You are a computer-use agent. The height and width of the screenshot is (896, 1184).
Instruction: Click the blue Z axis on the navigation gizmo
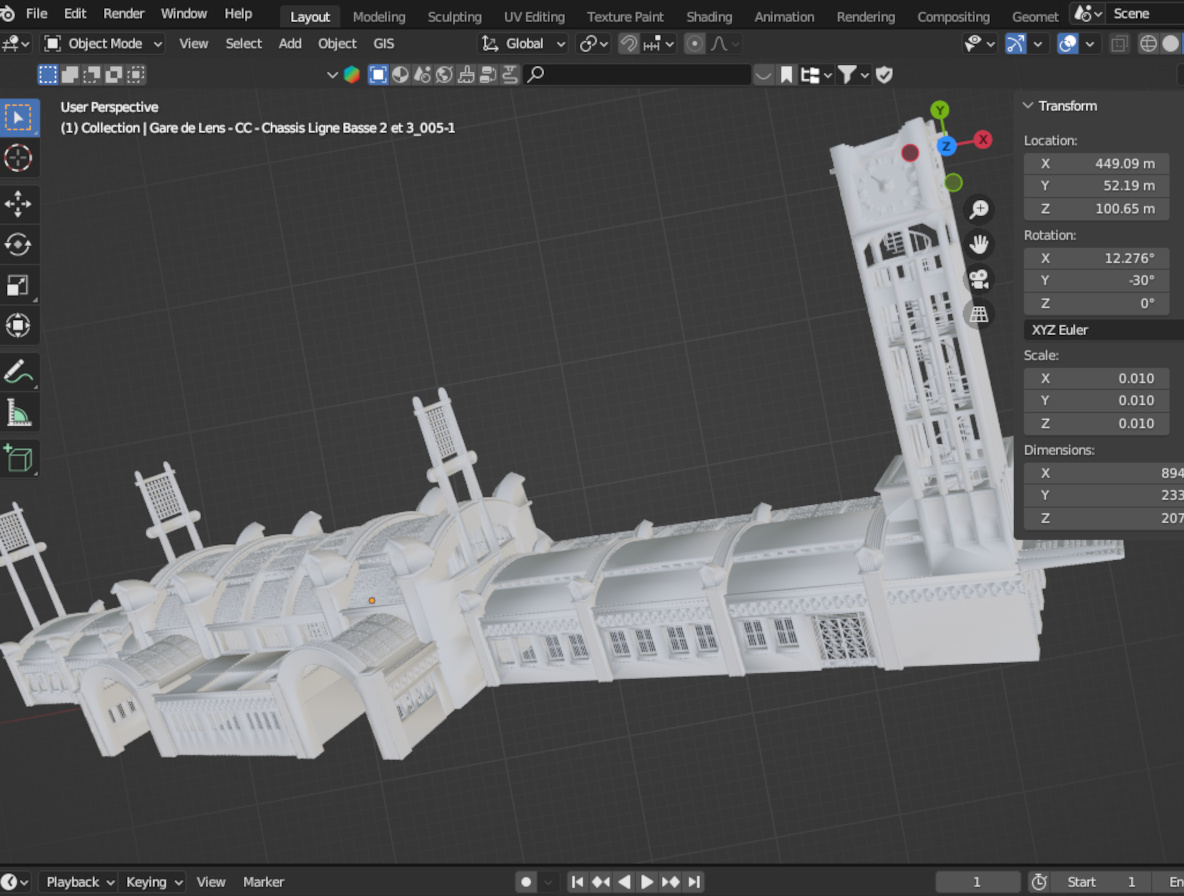(946, 146)
